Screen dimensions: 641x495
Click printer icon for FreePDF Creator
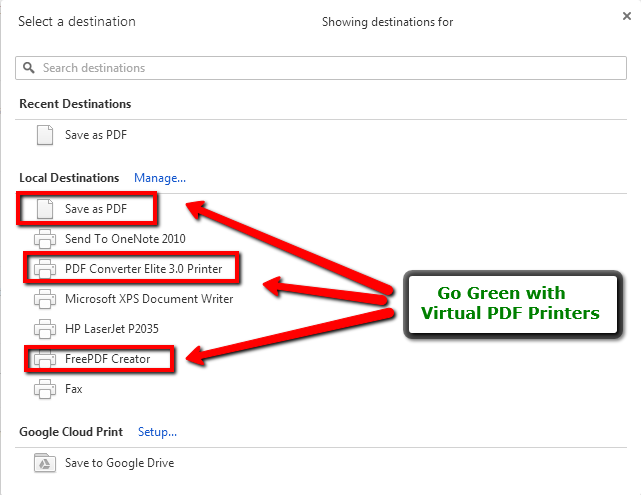(45, 359)
